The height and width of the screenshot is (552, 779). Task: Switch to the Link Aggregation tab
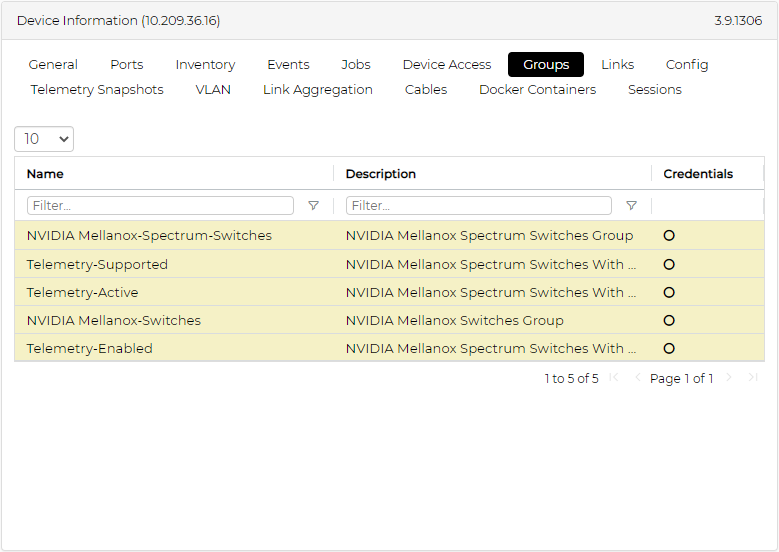pos(317,90)
